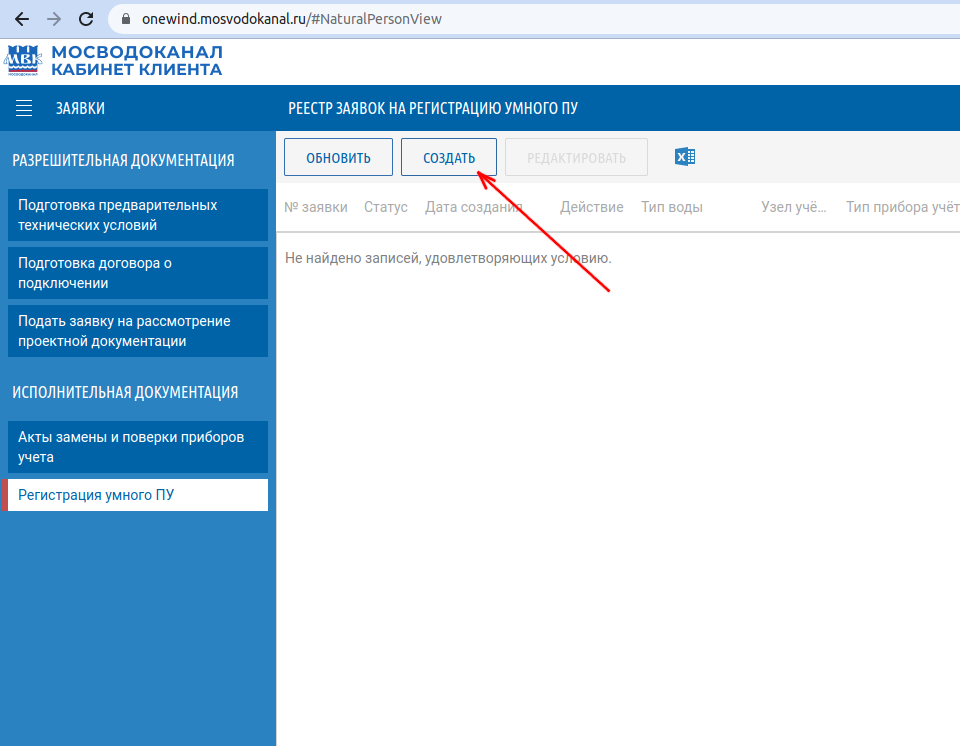Sort by № заявки column header

(316, 207)
